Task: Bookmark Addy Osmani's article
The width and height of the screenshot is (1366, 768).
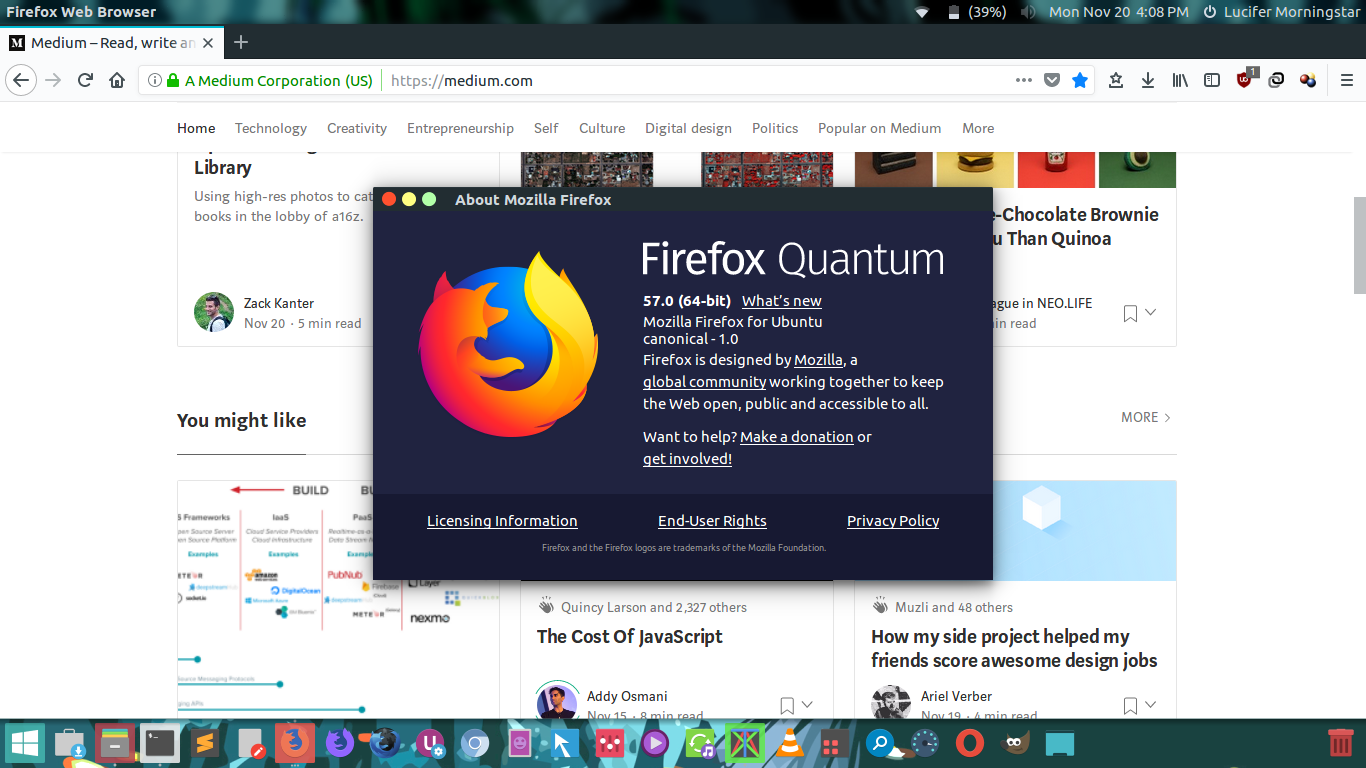Action: pos(787,706)
